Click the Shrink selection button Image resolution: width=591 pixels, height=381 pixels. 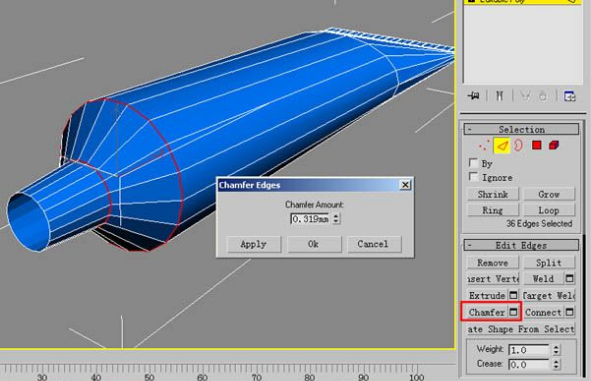(x=493, y=194)
